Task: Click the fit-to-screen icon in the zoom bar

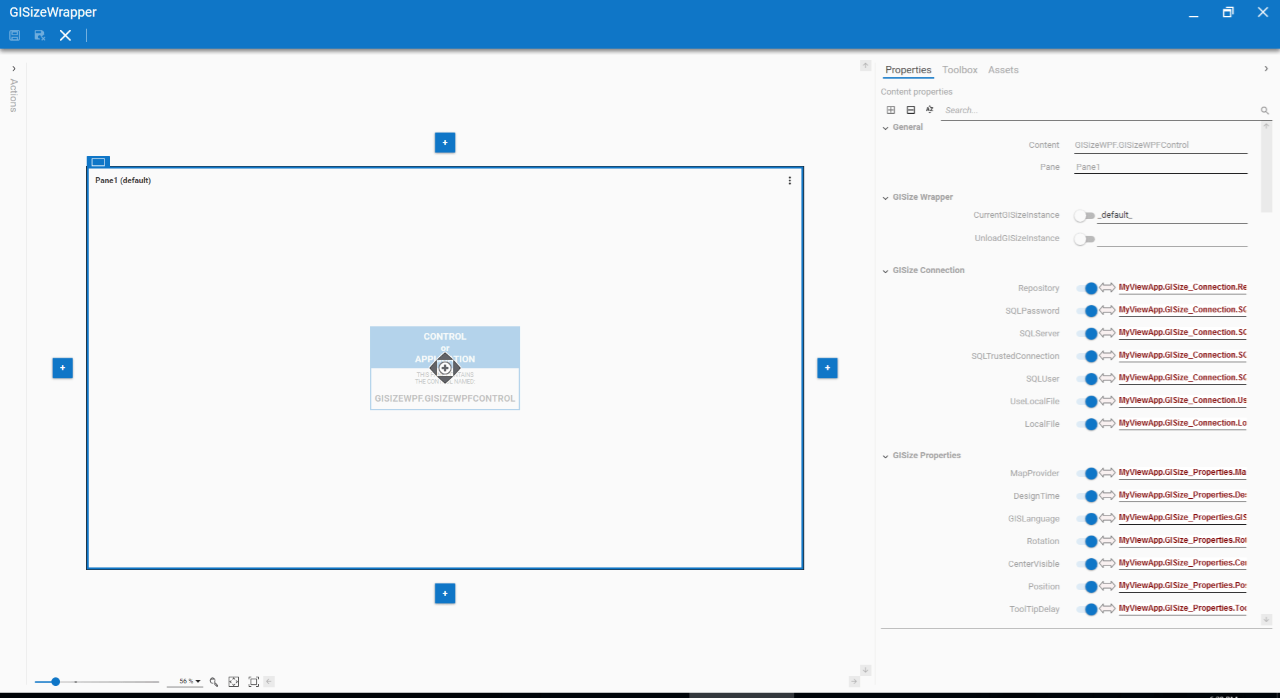Action: pyautogui.click(x=233, y=681)
